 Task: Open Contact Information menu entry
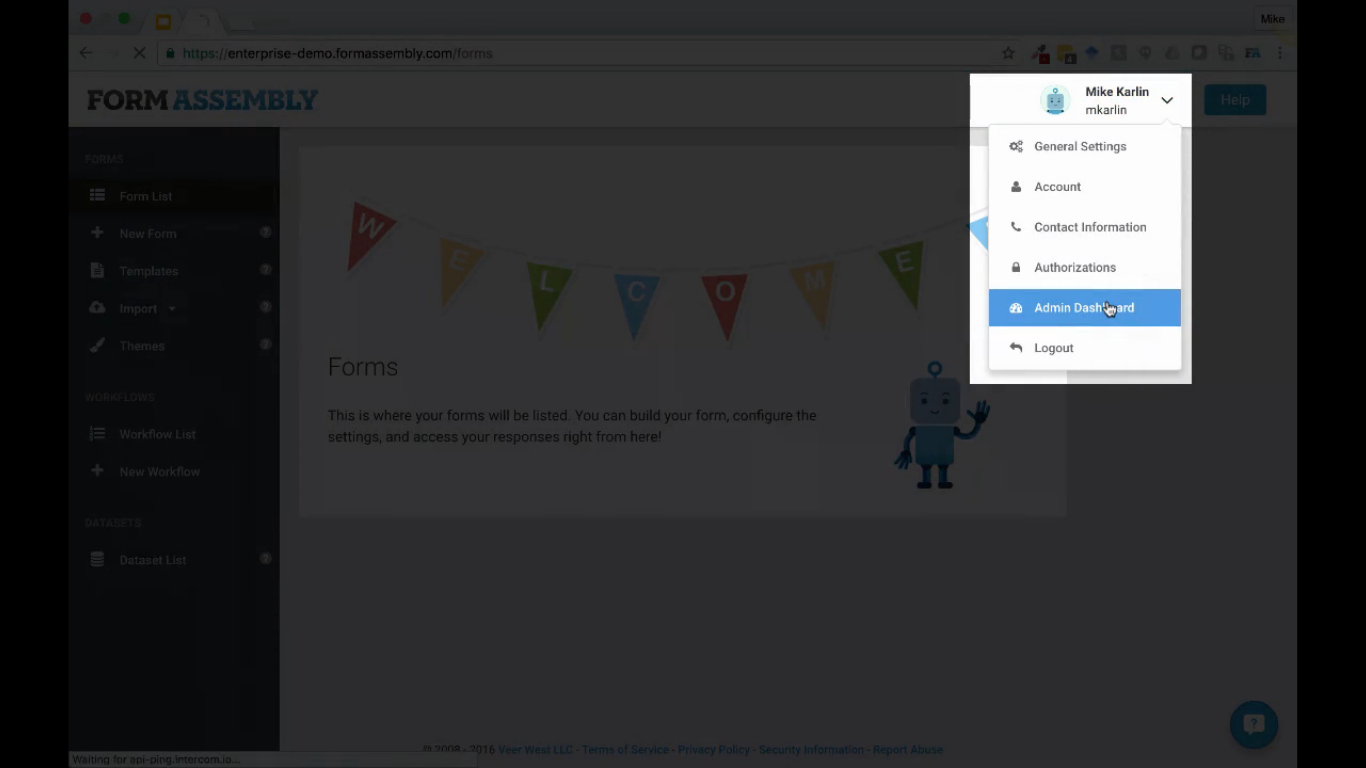coord(1084,227)
